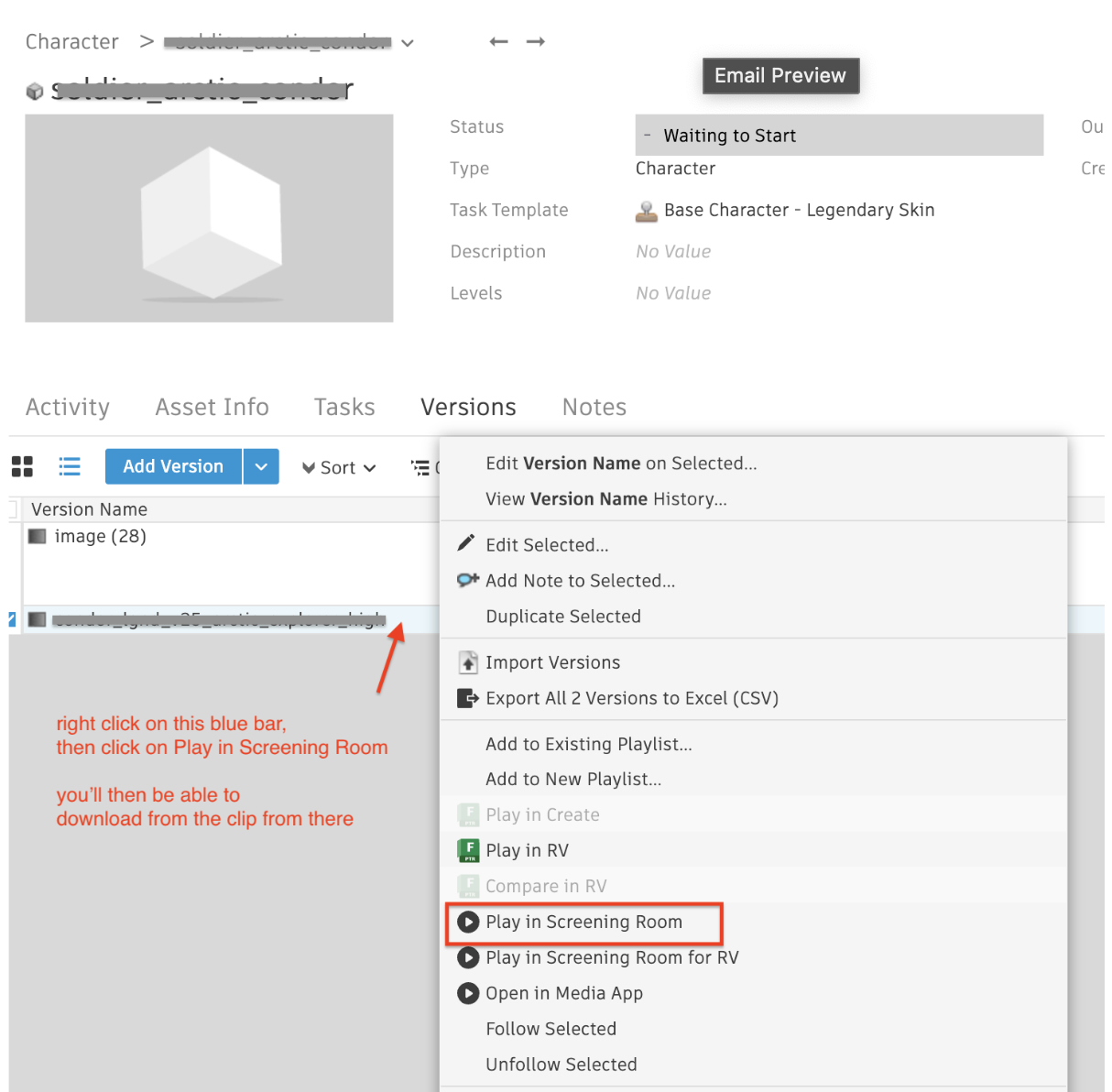Viewport: 1112px width, 1092px height.
Task: Toggle Follow Selected in the menu
Action: point(551,1029)
